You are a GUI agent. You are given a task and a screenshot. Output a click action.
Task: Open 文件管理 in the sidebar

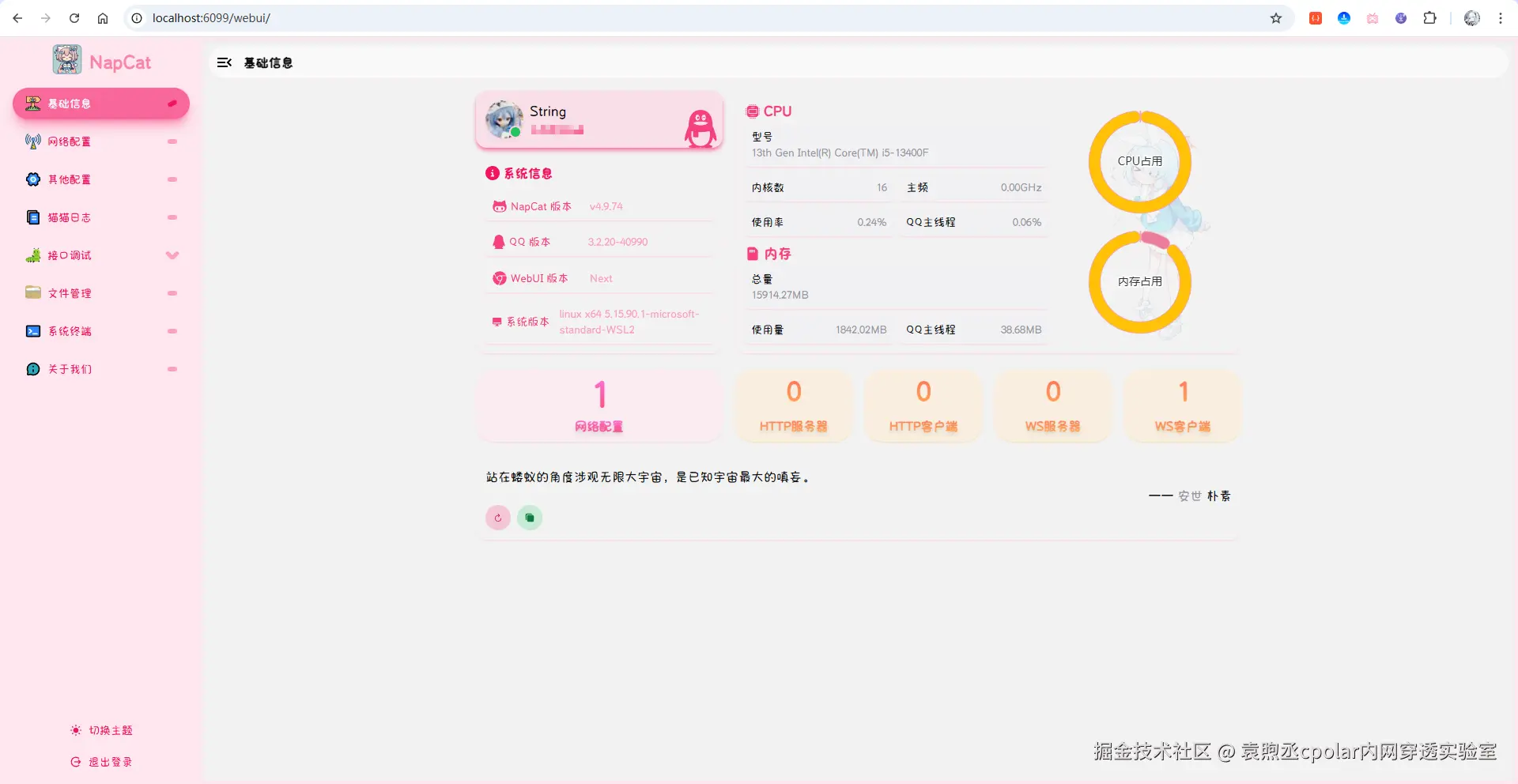point(101,293)
